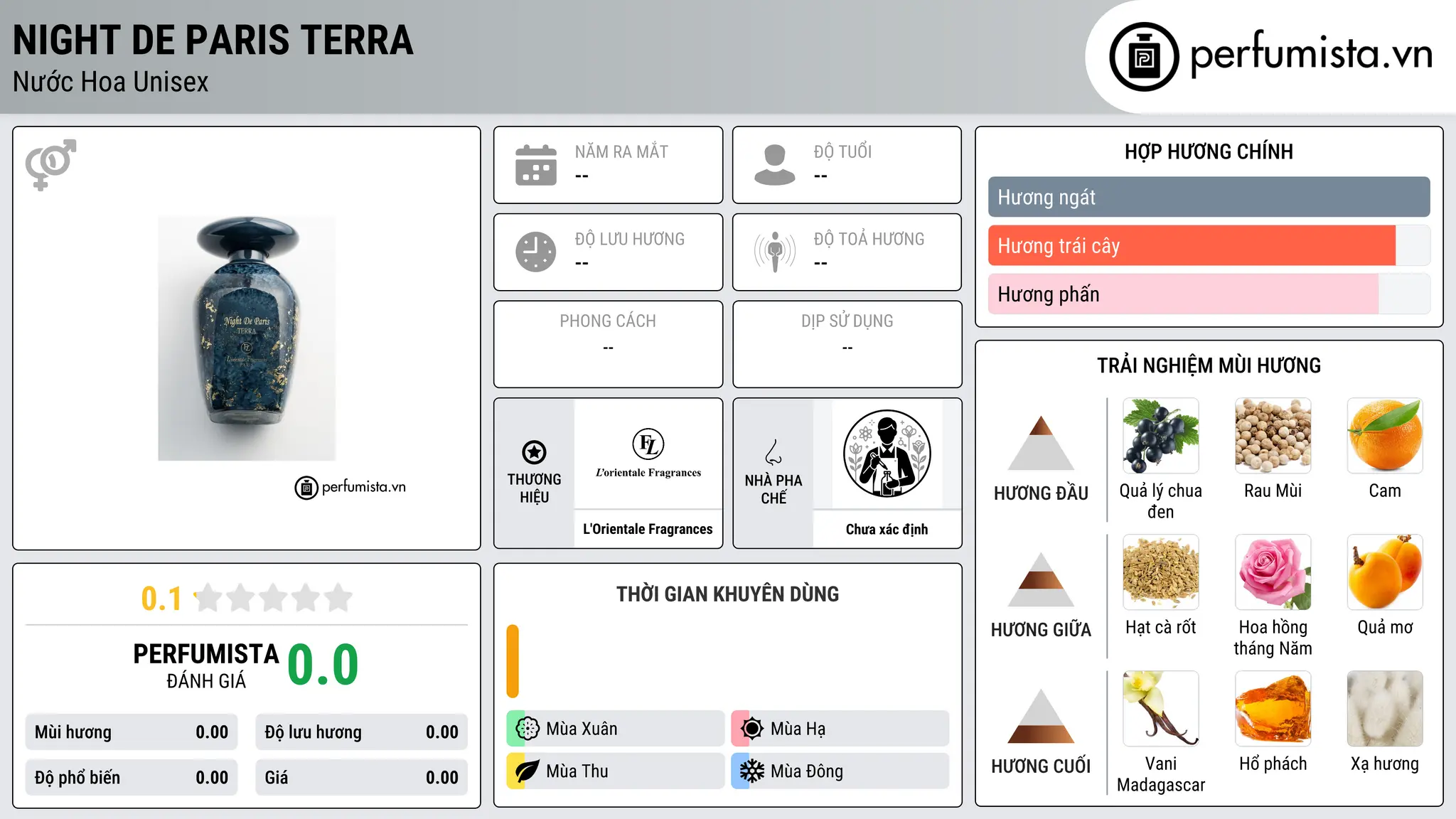Image resolution: width=1456 pixels, height=819 pixels.
Task: Click the Hương phấn accord bar
Action: click(1209, 294)
